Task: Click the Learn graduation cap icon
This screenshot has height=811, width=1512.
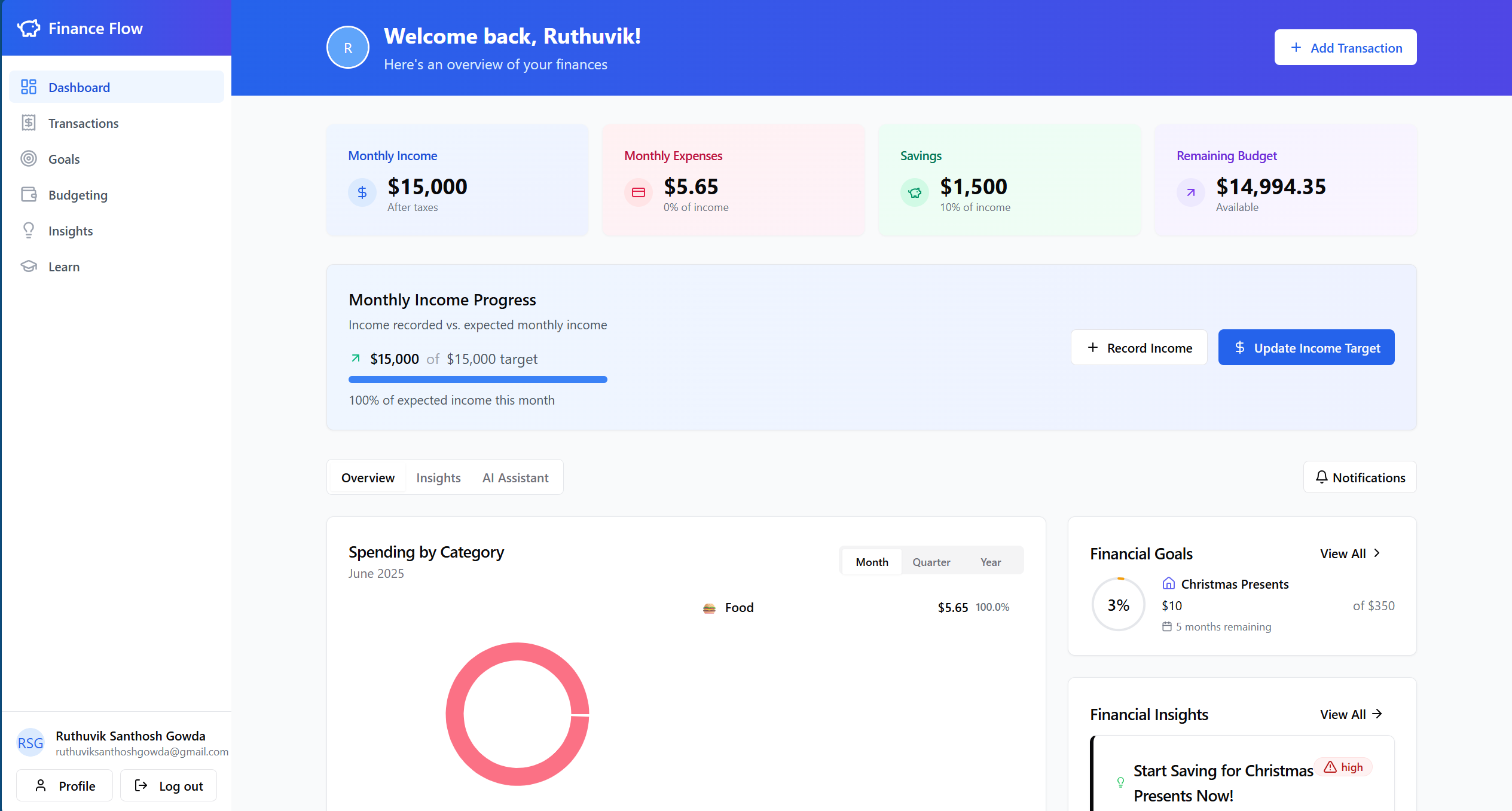Action: [29, 267]
